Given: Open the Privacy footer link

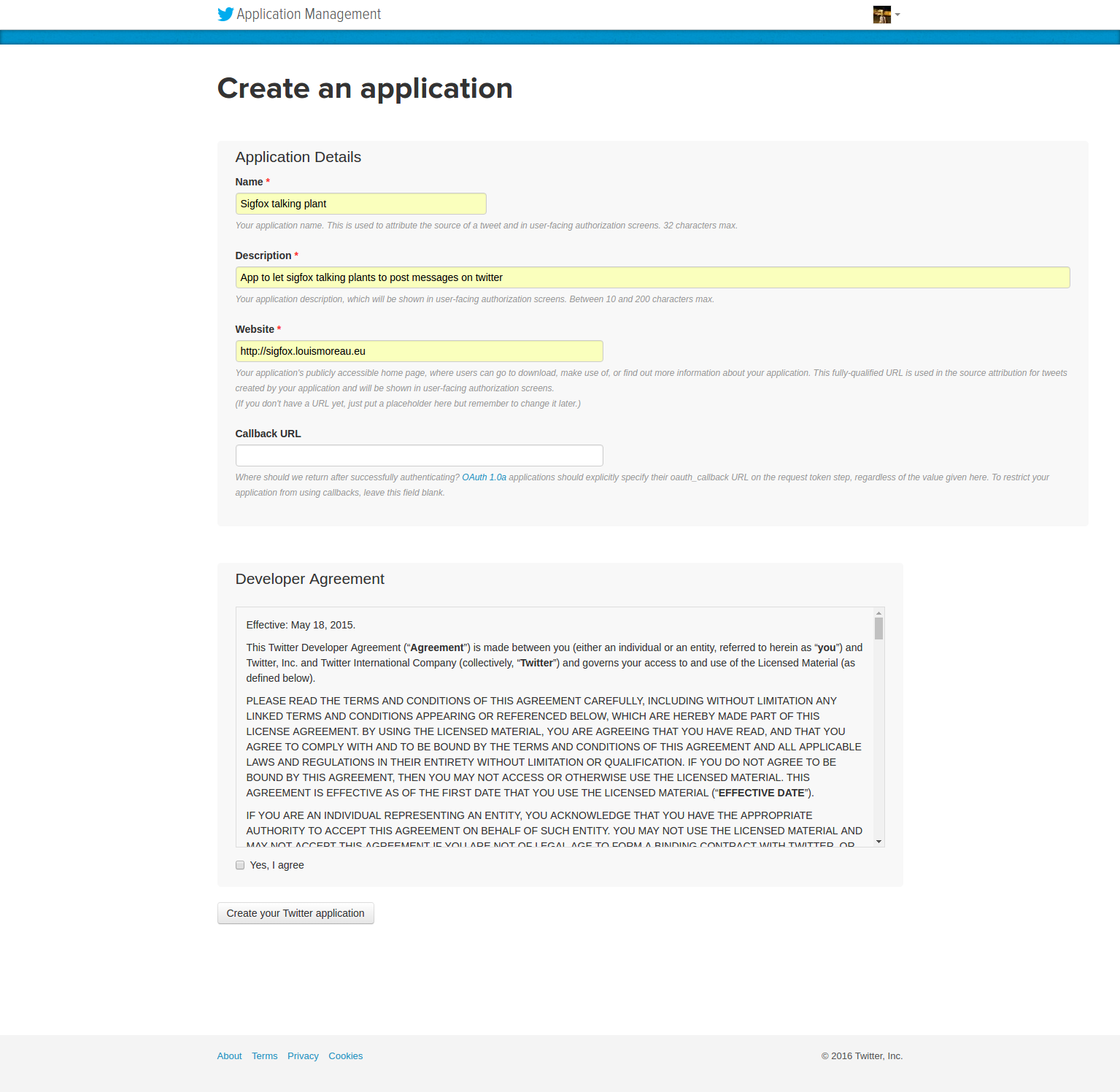Looking at the screenshot, I should pyautogui.click(x=303, y=1056).
